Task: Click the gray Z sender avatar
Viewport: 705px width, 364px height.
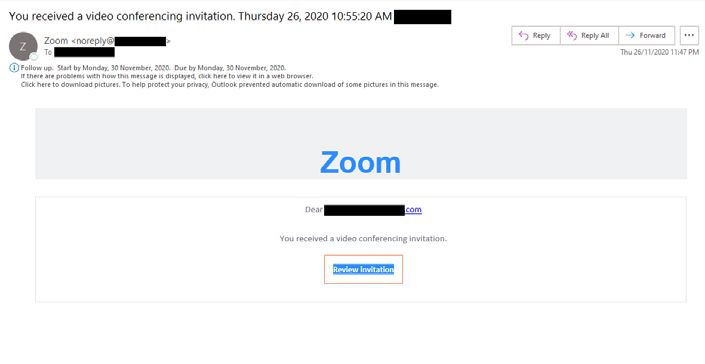Action: 23,46
